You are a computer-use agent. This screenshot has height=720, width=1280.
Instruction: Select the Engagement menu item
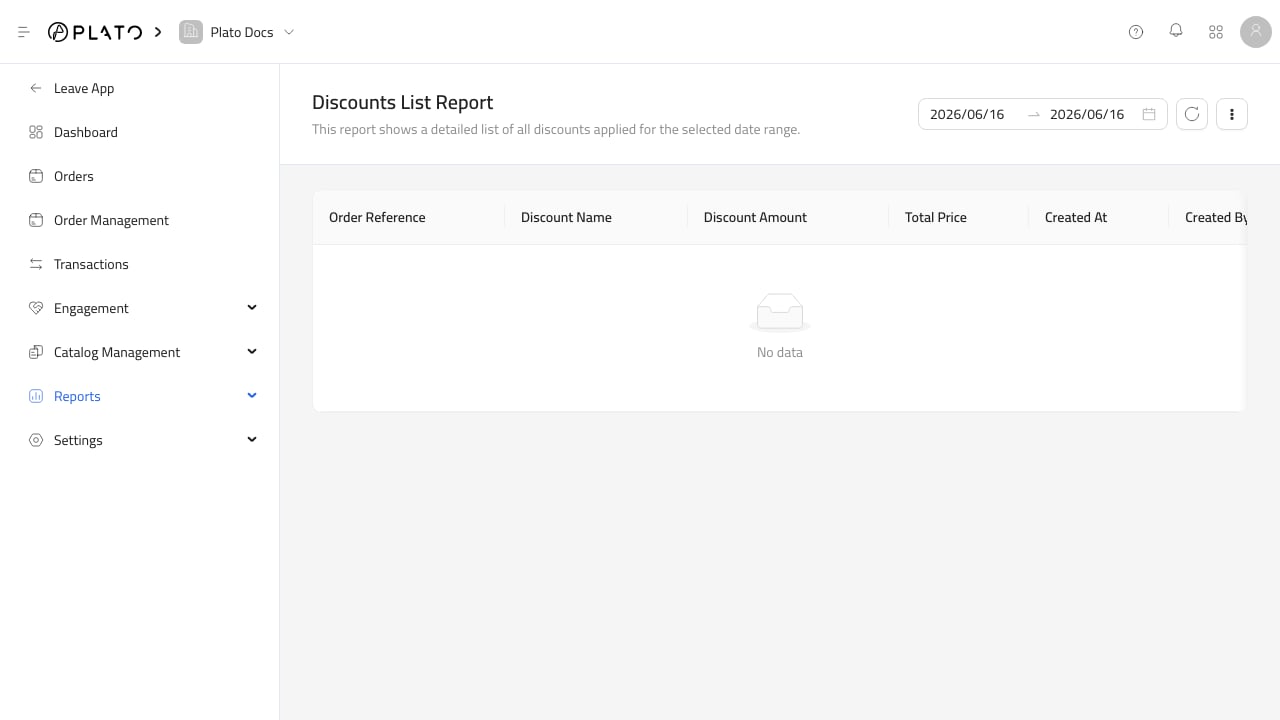[91, 308]
